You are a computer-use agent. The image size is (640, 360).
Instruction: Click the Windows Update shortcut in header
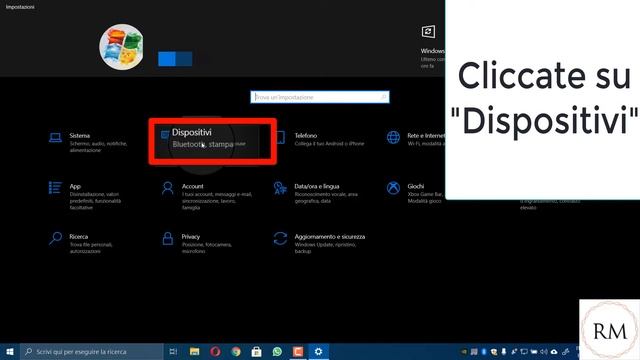432,47
